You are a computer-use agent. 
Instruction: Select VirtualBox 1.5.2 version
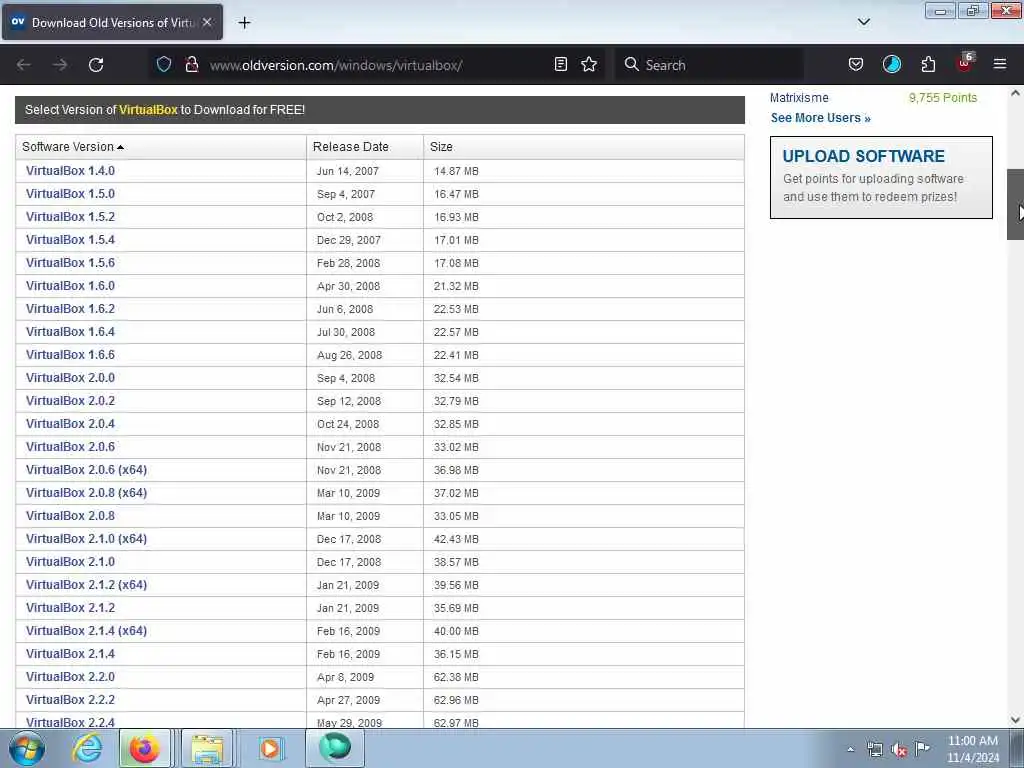click(x=71, y=217)
